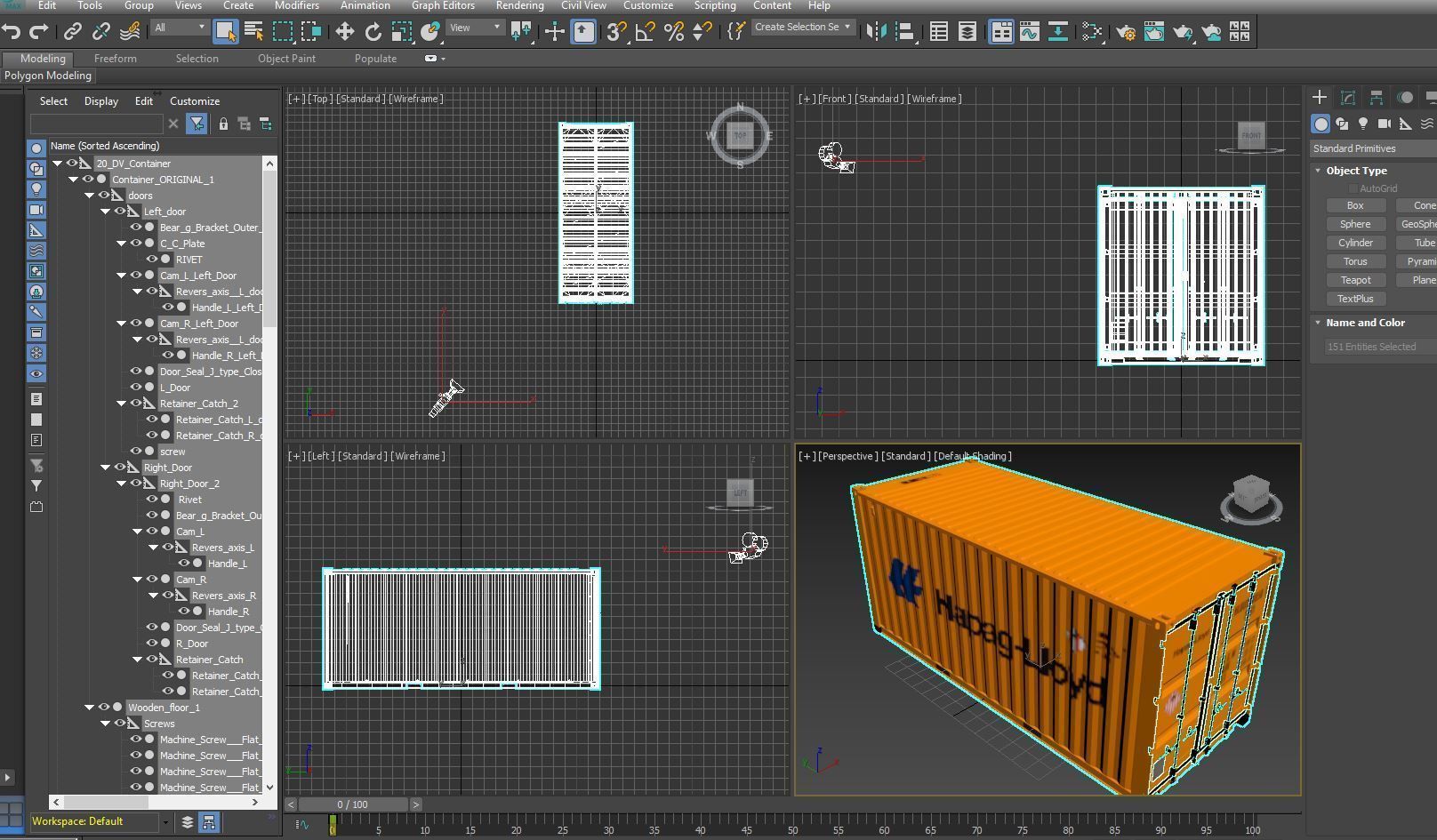Image resolution: width=1437 pixels, height=840 pixels.
Task: Open the selection filter 'All' dropdown
Action: 180,28
